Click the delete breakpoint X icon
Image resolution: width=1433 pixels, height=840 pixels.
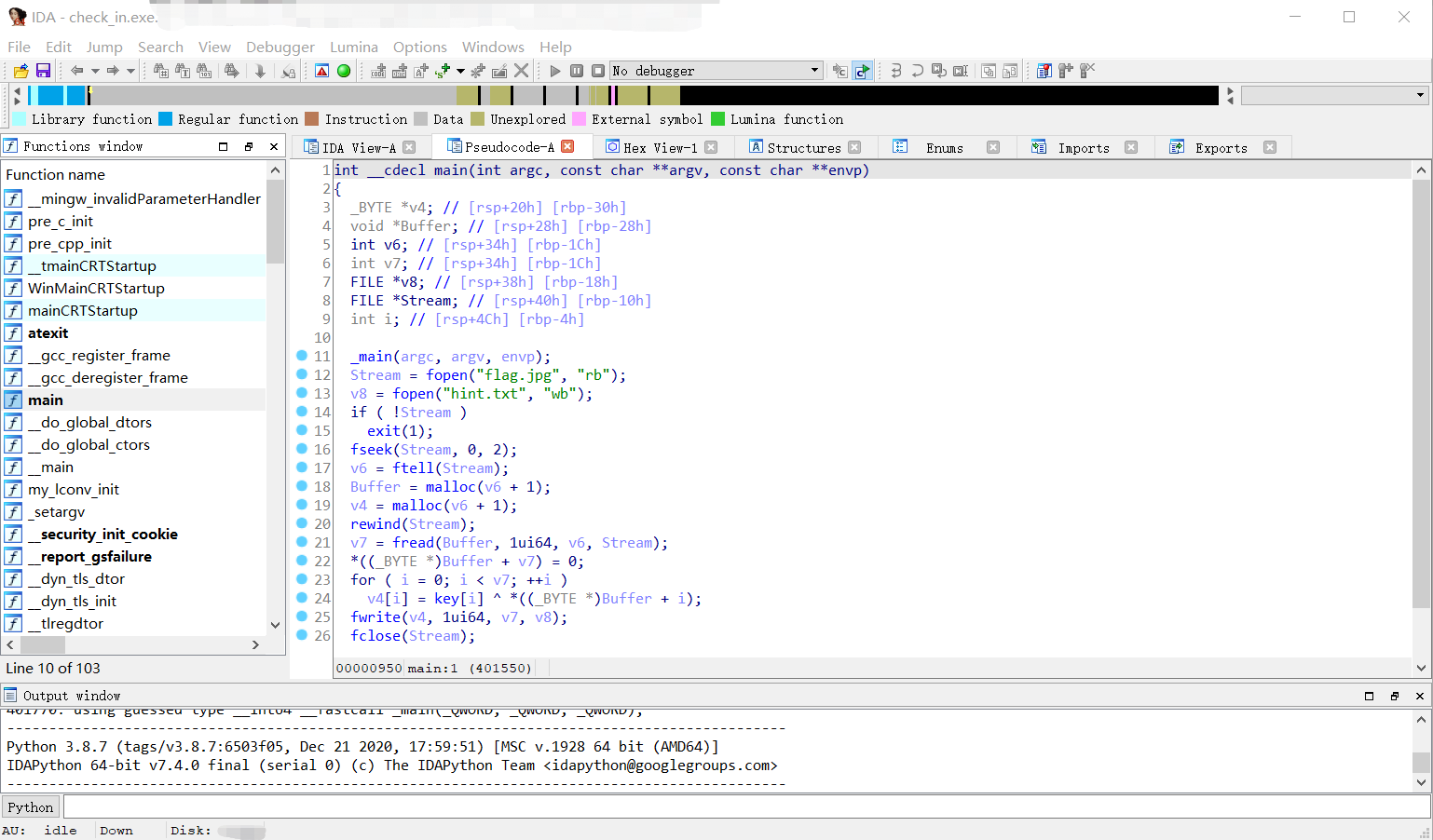coord(1087,71)
